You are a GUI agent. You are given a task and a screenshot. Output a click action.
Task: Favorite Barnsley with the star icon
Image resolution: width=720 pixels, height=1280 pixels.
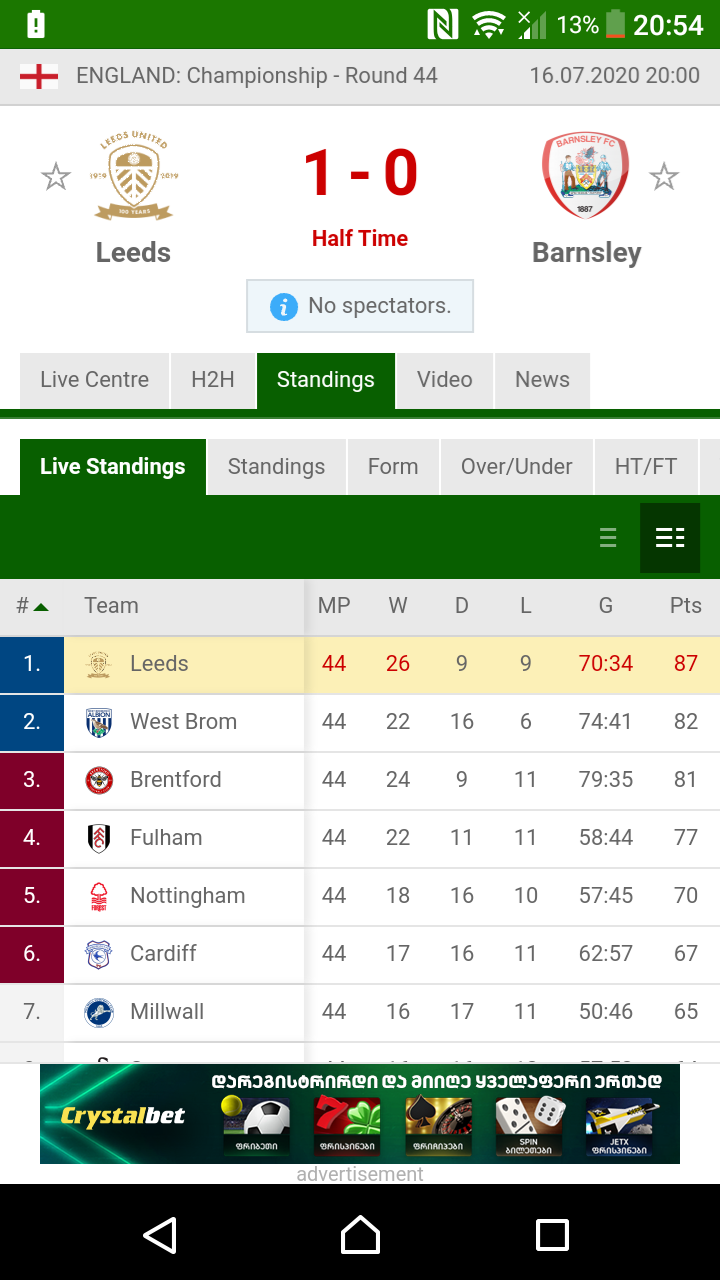click(664, 177)
